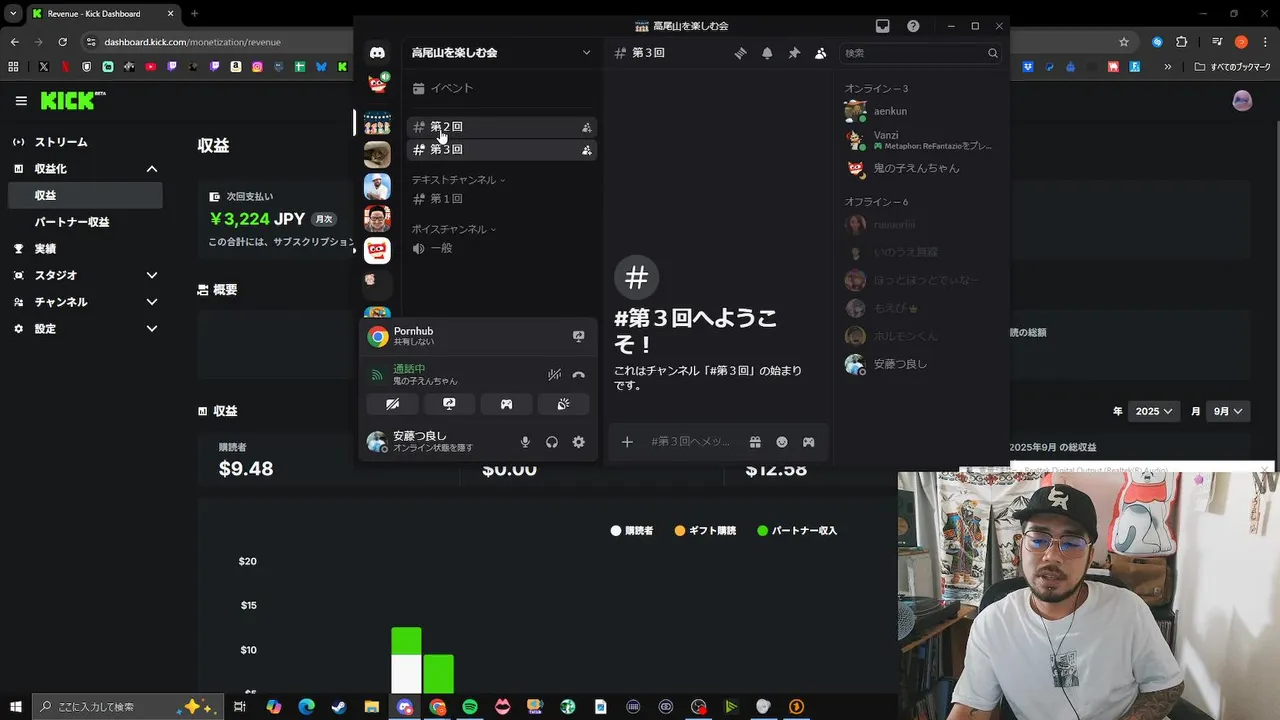Bookmark this page with star icon
Viewport: 1280px width, 720px height.
point(1124,42)
